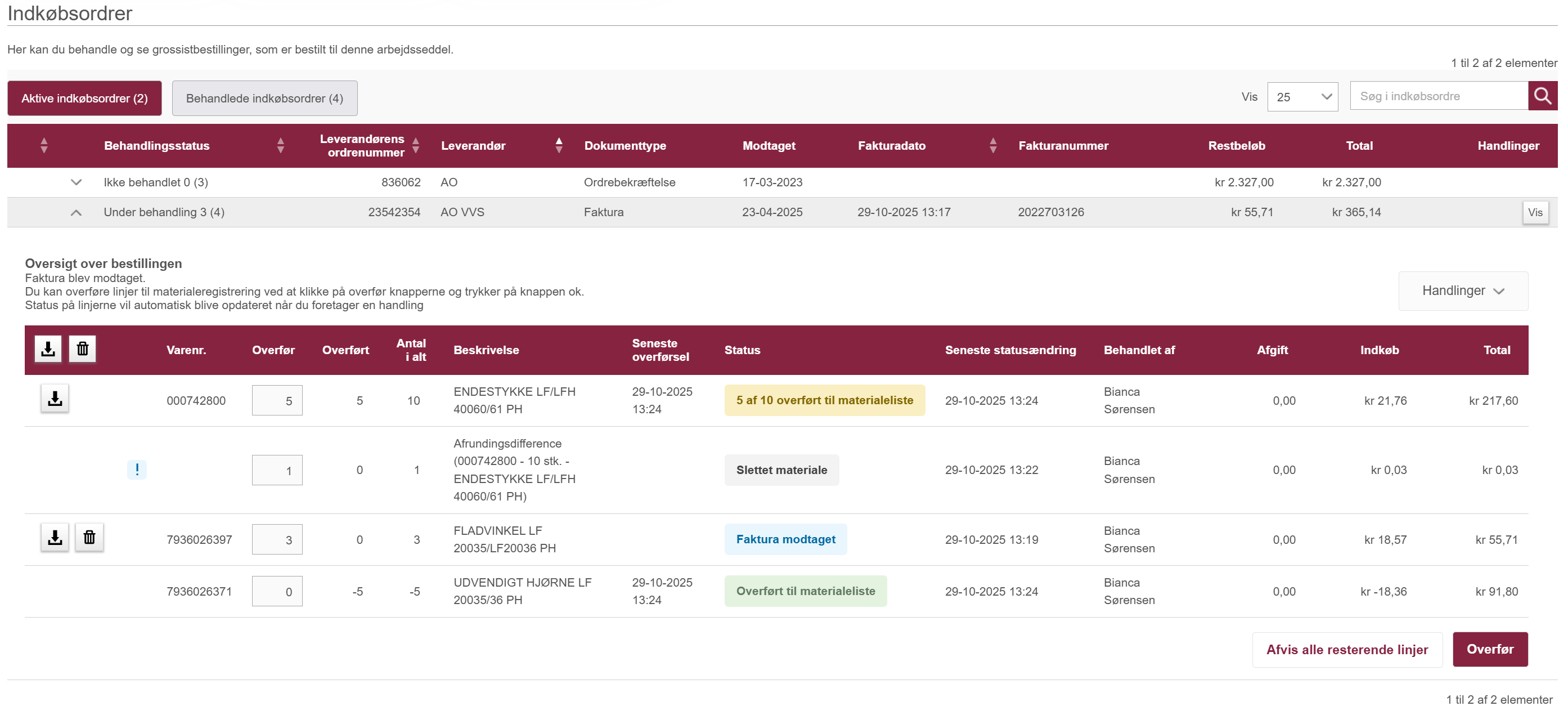Click the magnifier search icon

[1542, 96]
